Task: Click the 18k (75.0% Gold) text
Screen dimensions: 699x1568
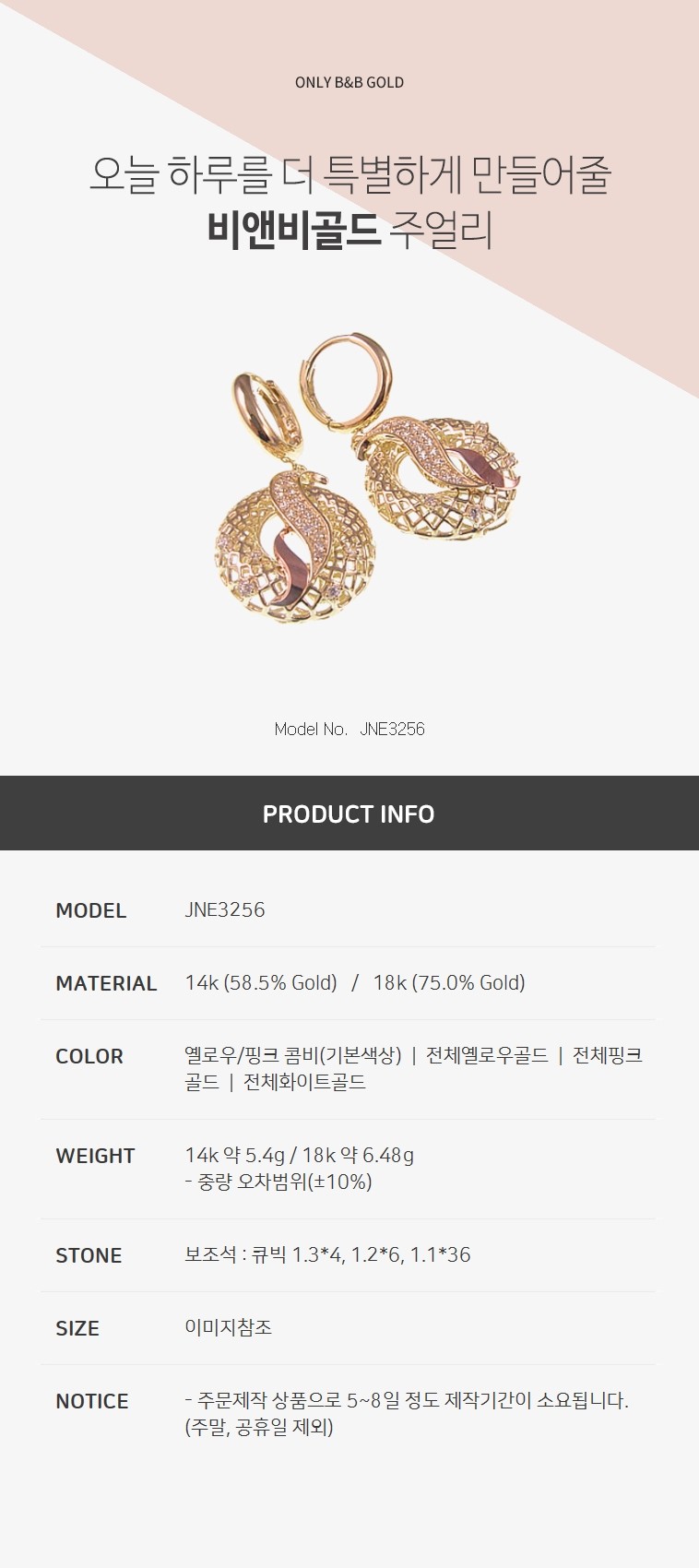Action: click(x=449, y=983)
